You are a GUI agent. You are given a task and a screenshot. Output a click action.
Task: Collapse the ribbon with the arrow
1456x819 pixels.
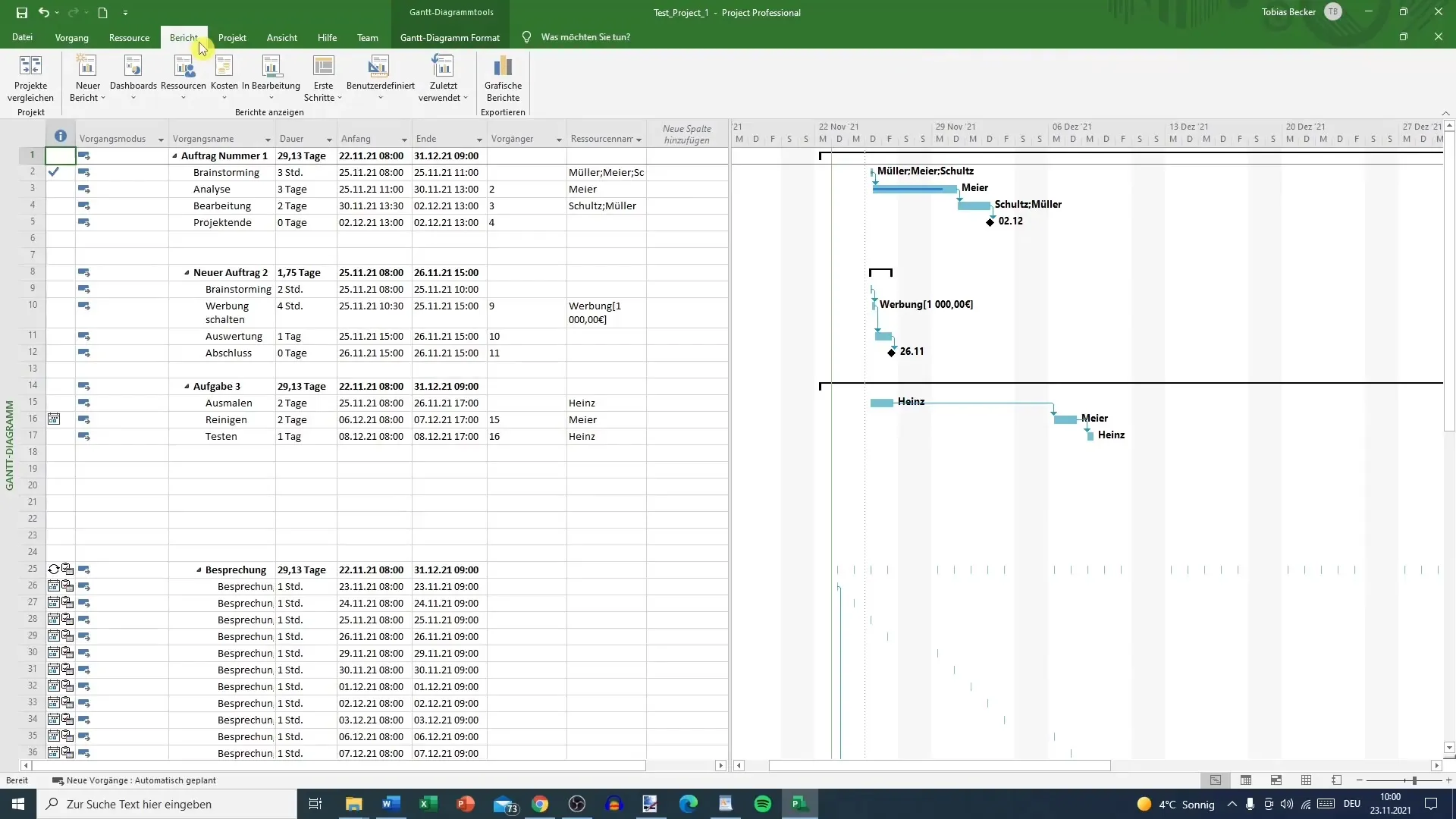coord(1445,113)
